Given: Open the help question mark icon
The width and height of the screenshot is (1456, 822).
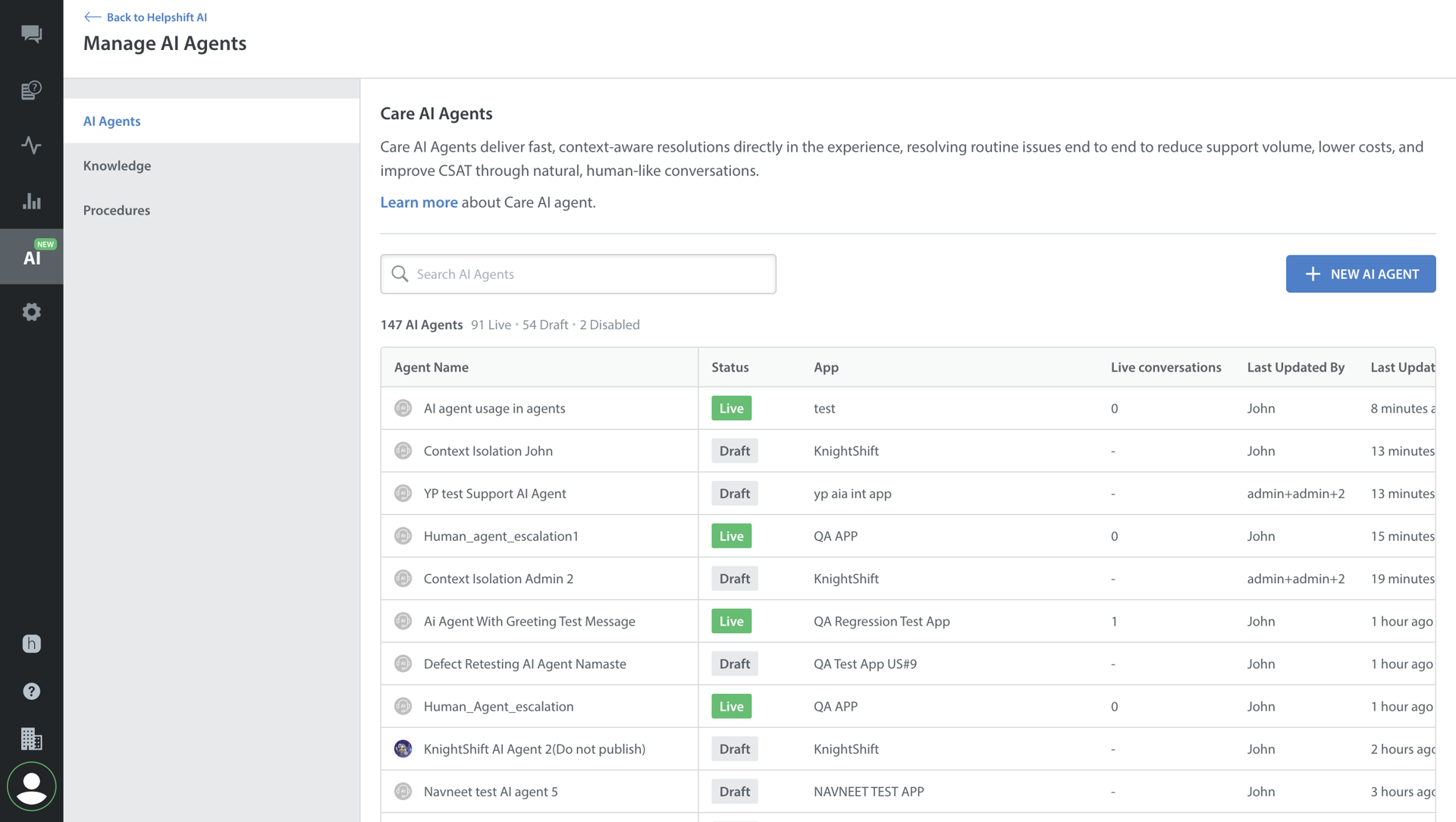Looking at the screenshot, I should click(x=31, y=691).
